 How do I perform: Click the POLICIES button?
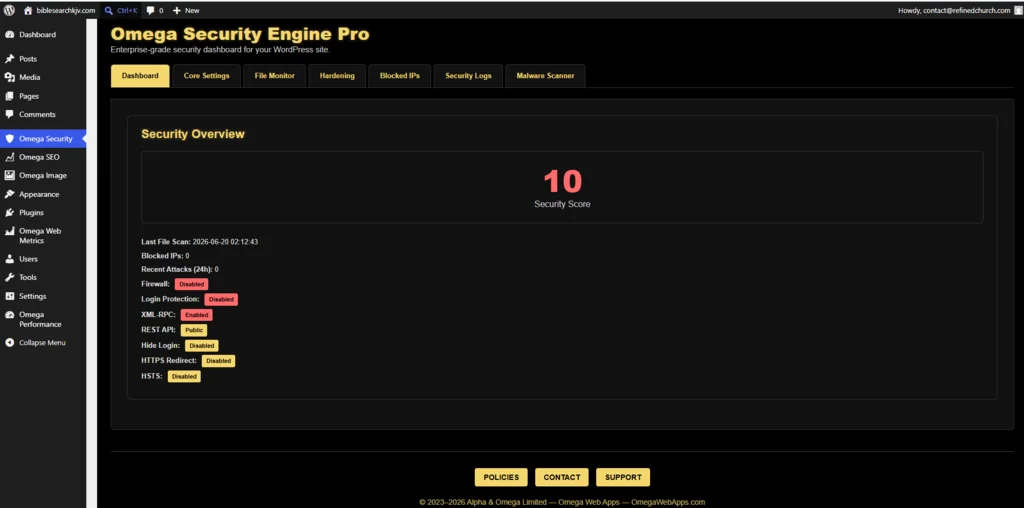click(501, 477)
